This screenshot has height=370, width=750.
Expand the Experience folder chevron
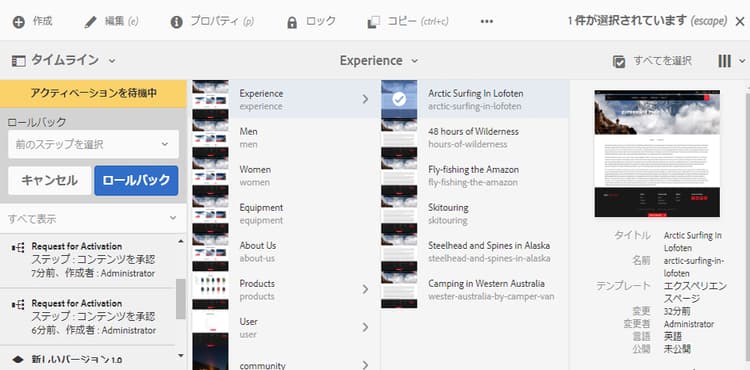pos(365,99)
